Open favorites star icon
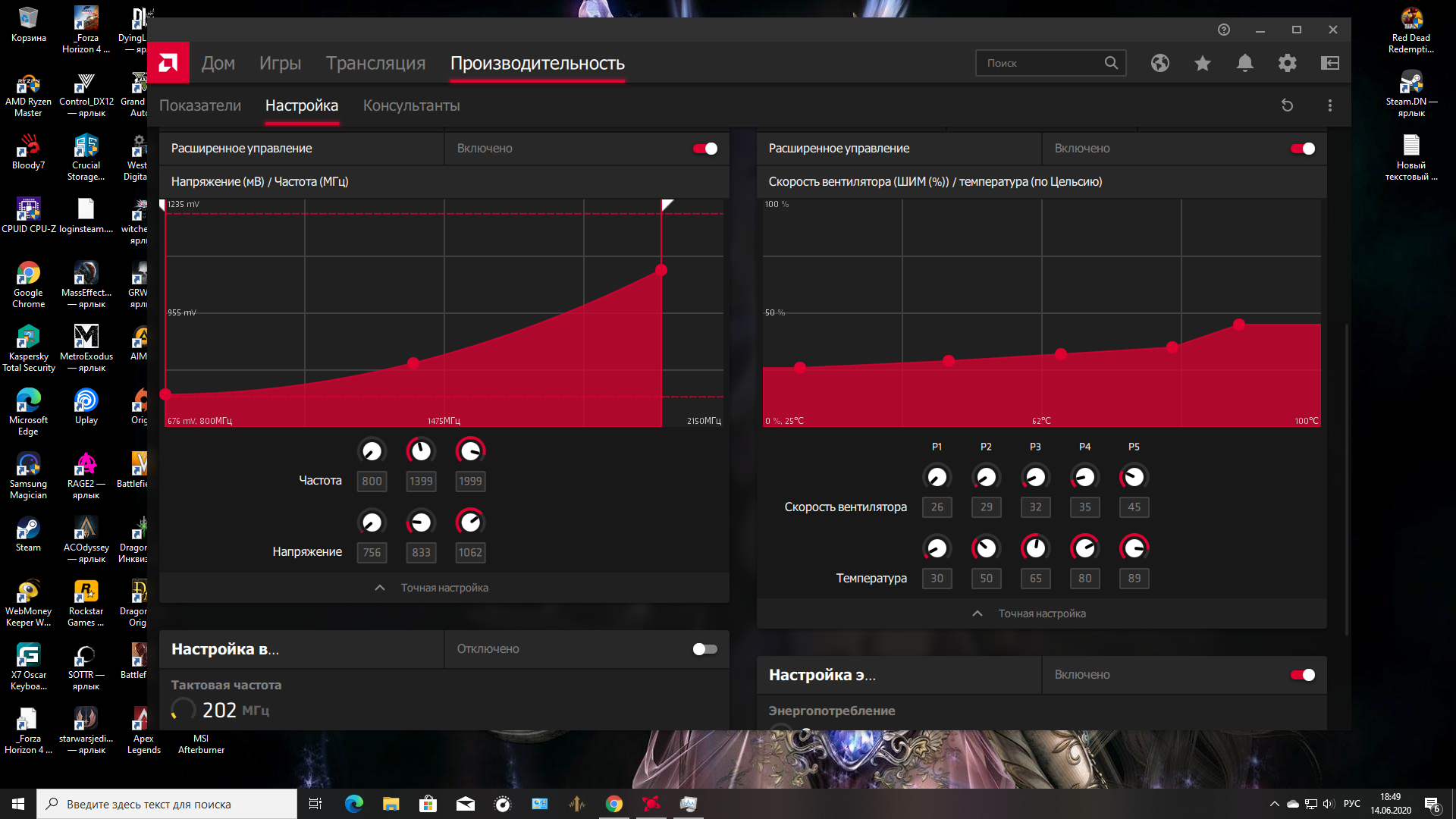This screenshot has height=819, width=1456. coord(1203,63)
